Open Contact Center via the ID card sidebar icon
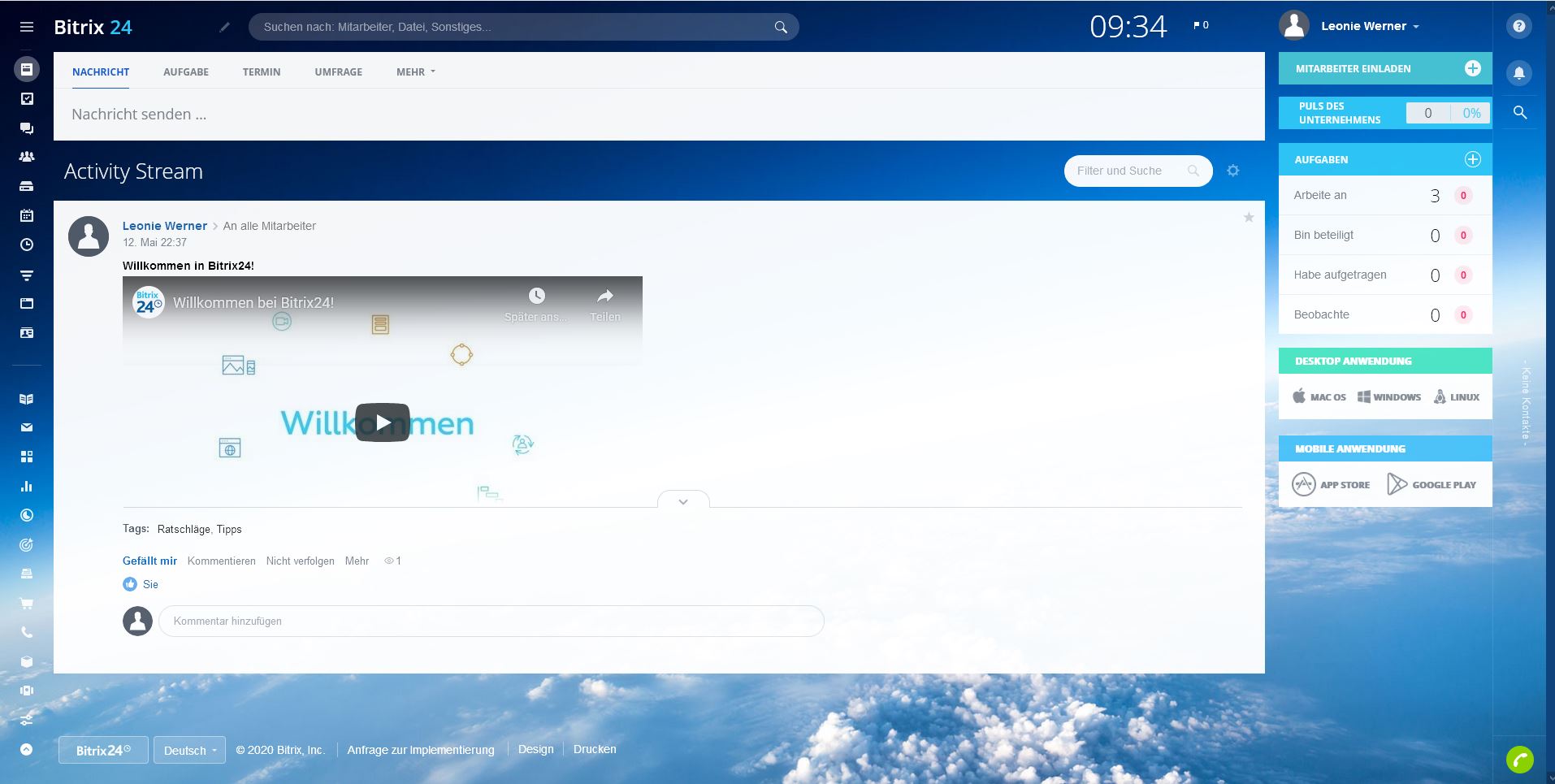This screenshot has width=1555, height=784. point(27,332)
